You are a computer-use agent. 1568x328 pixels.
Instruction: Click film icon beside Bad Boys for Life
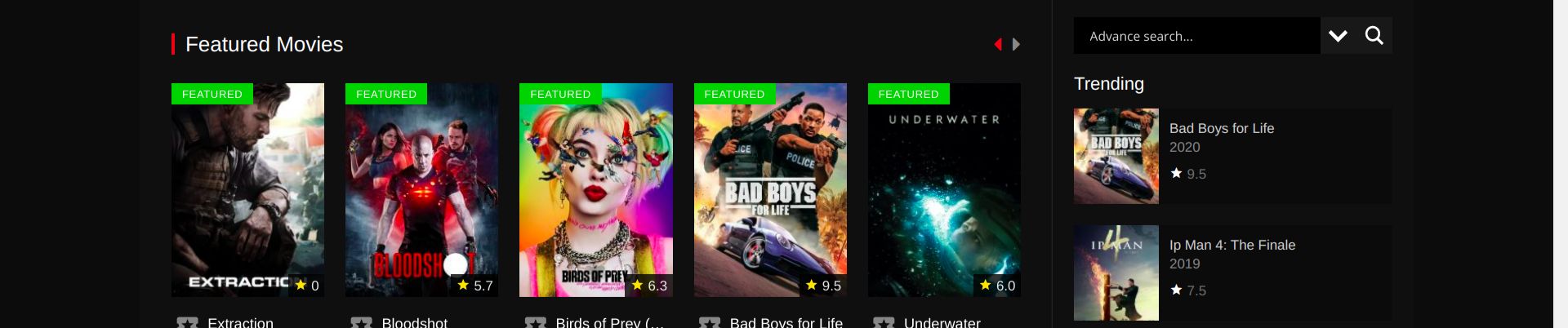pyautogui.click(x=710, y=323)
